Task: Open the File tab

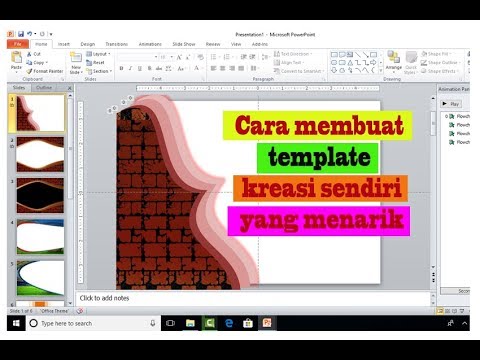Action: pyautogui.click(x=18, y=44)
